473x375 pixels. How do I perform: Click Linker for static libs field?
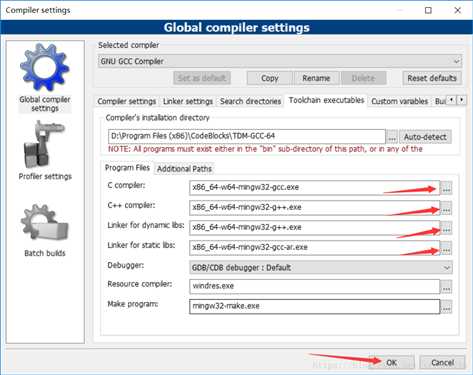314,247
